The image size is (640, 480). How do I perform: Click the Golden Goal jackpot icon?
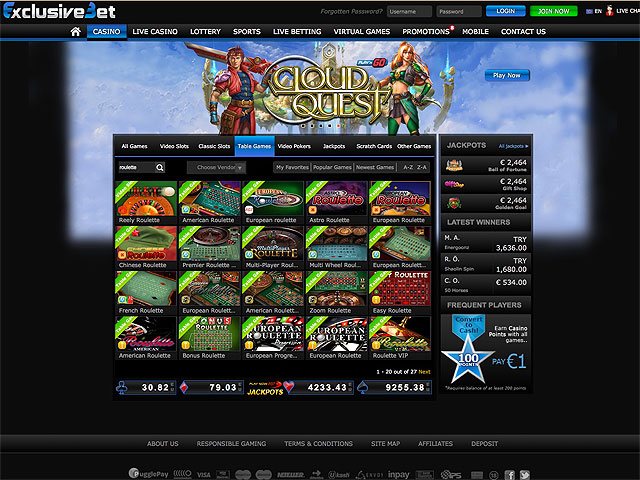click(x=454, y=203)
